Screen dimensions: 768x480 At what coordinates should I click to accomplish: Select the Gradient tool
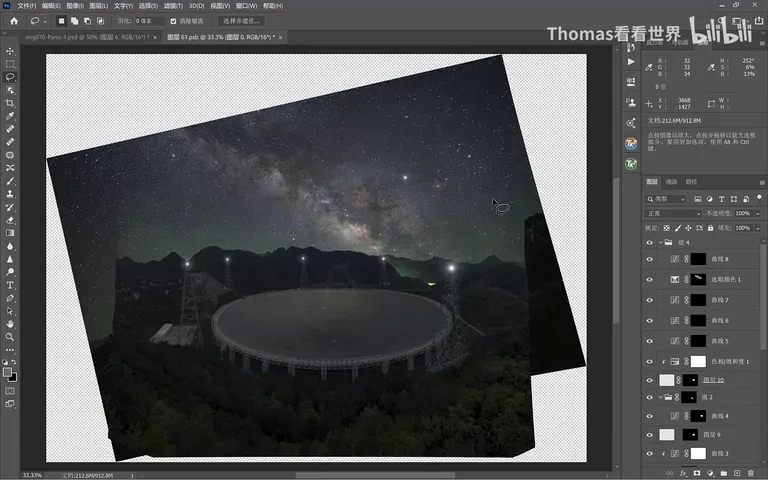click(x=10, y=233)
